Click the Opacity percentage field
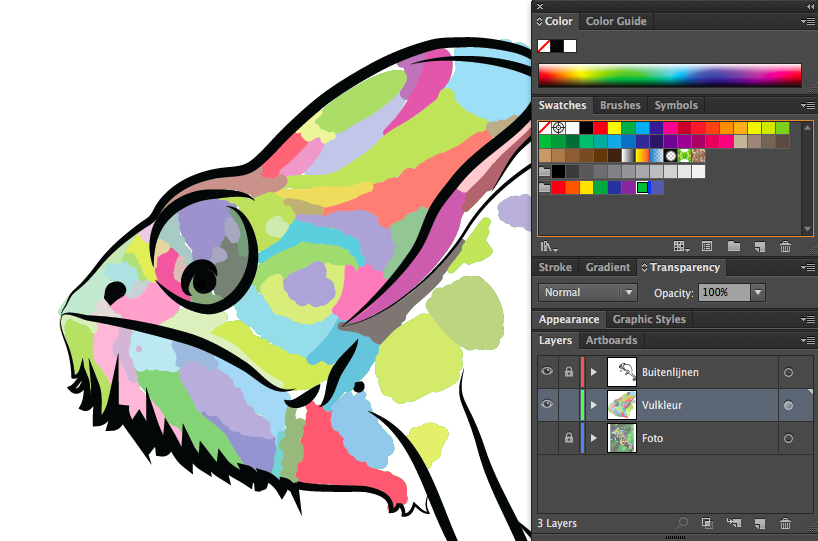The width and height of the screenshot is (818, 541). tap(723, 292)
